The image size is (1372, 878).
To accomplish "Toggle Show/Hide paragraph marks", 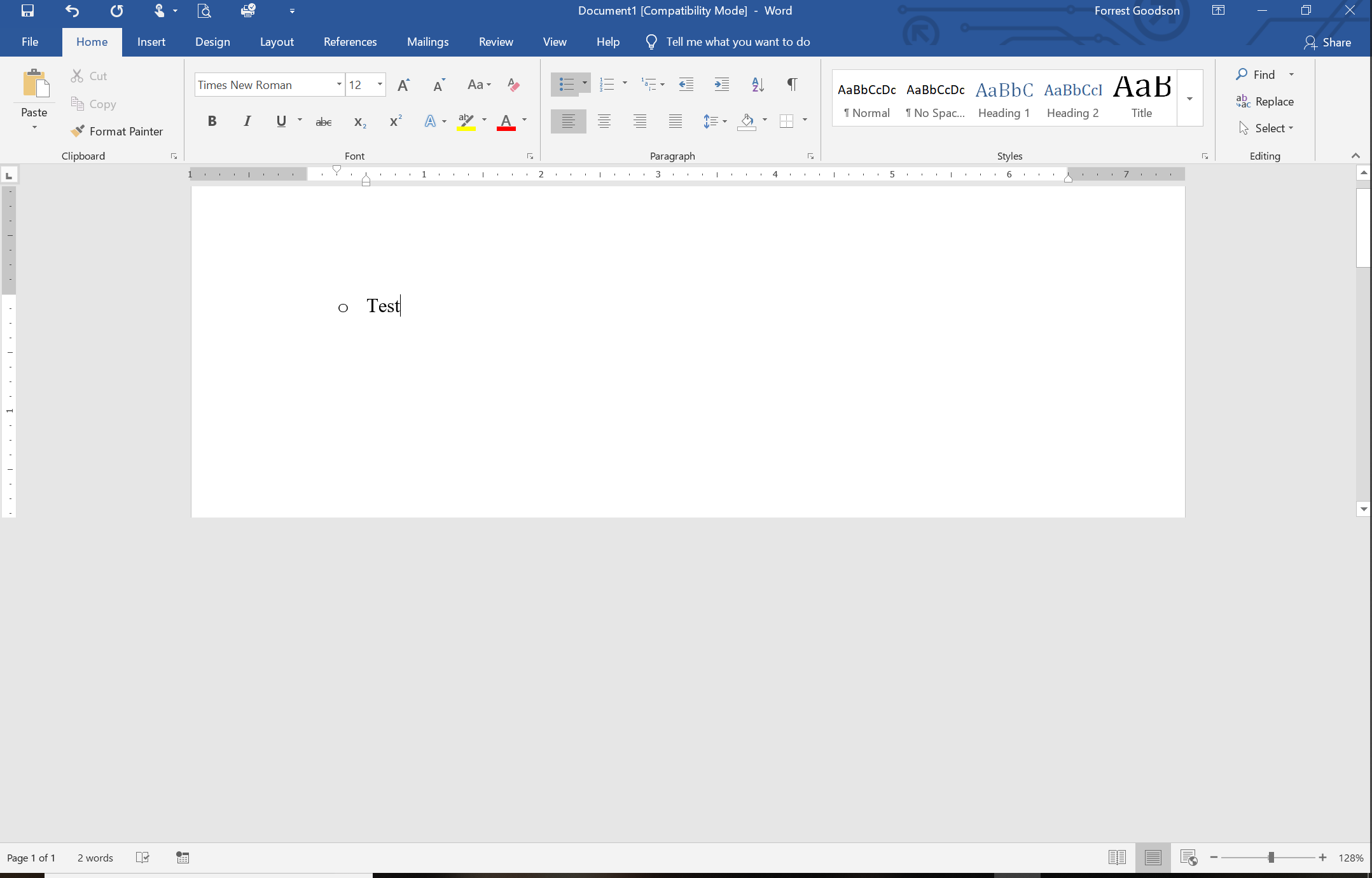I will (x=792, y=85).
